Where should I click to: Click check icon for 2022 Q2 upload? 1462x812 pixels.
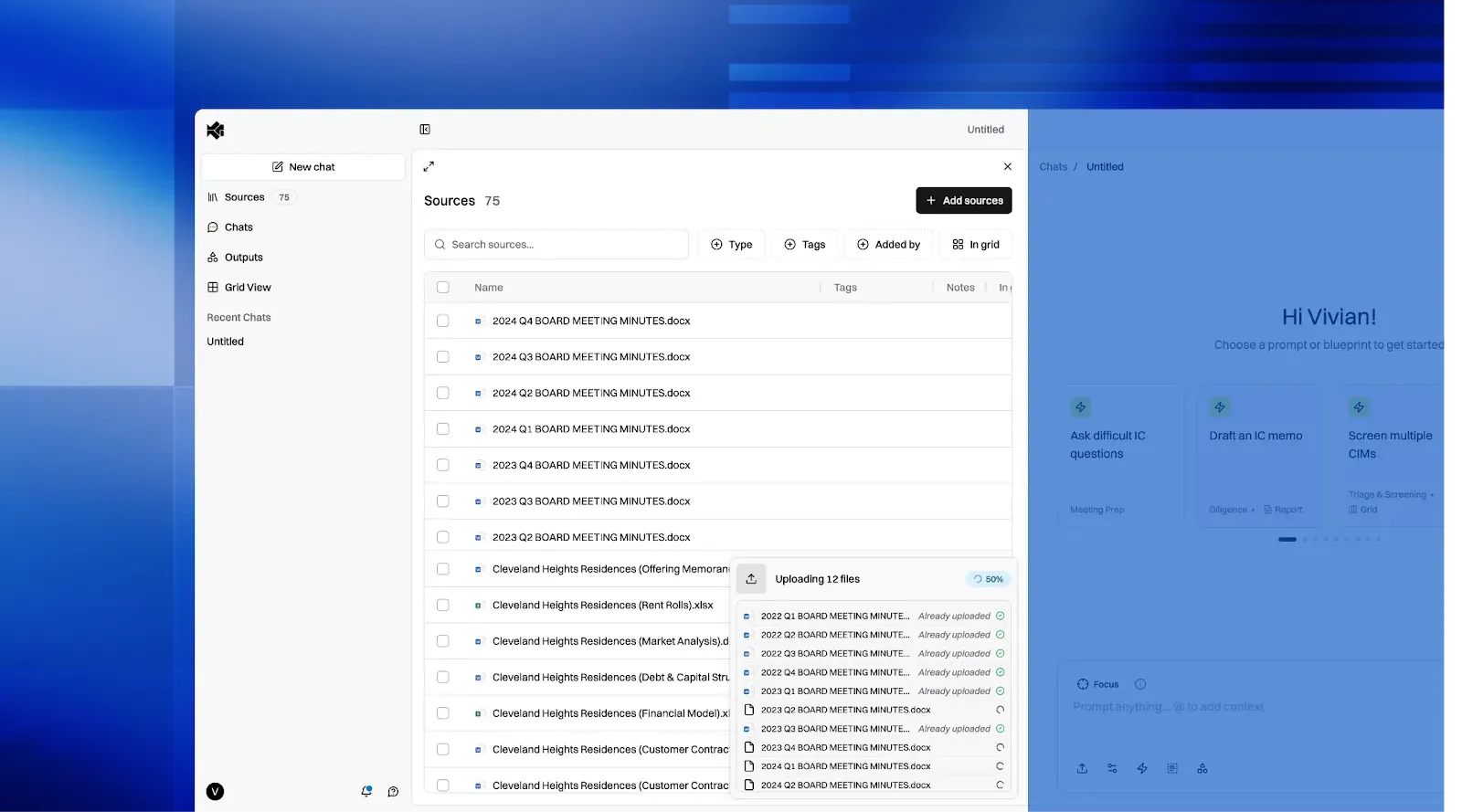[x=1000, y=636]
